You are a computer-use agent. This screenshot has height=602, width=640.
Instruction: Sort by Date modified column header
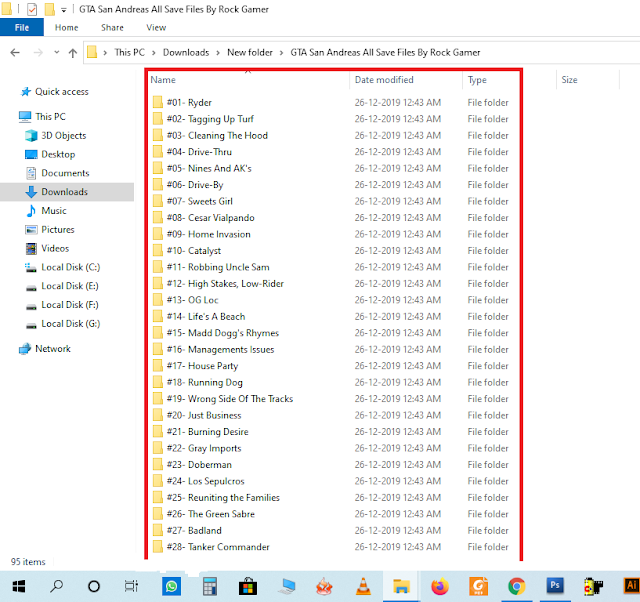coord(384,80)
